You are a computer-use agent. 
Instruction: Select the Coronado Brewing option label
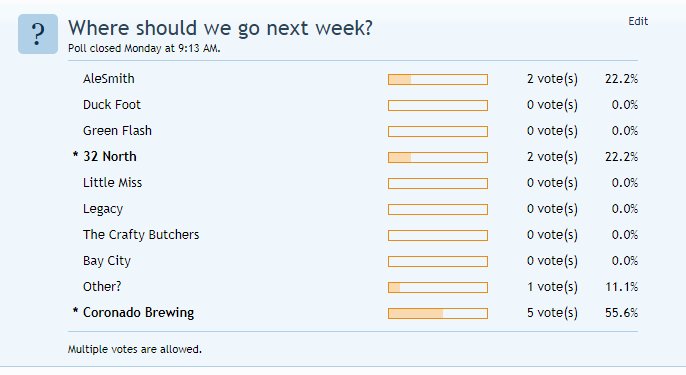(139, 313)
